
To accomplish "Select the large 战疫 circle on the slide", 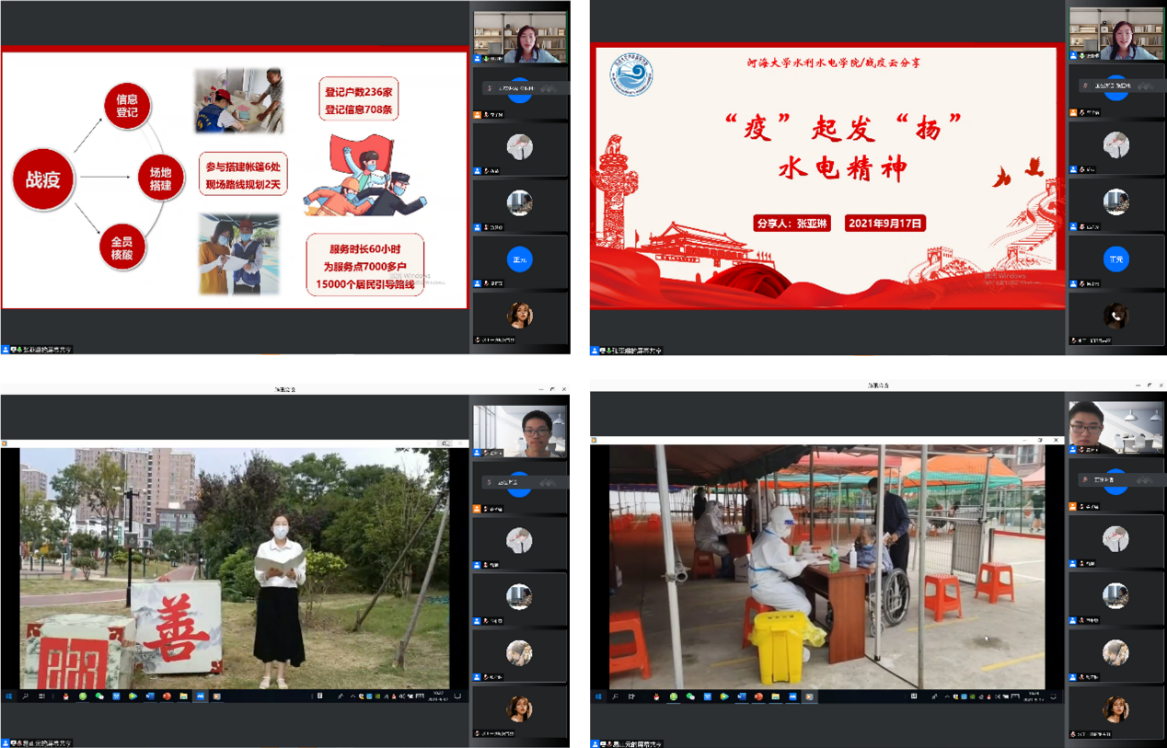I will [x=43, y=179].
